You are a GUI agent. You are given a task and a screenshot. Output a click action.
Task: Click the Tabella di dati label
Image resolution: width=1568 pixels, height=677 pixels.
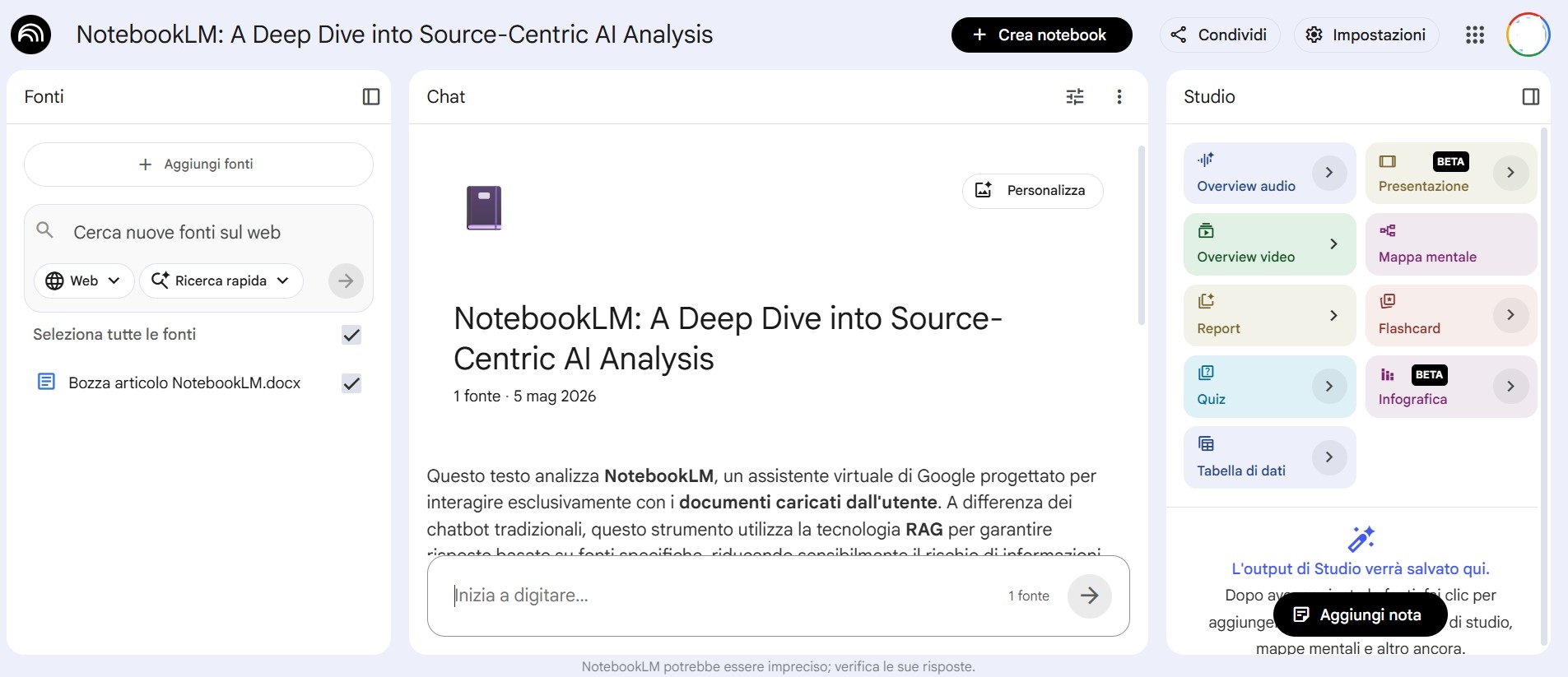click(x=1241, y=471)
